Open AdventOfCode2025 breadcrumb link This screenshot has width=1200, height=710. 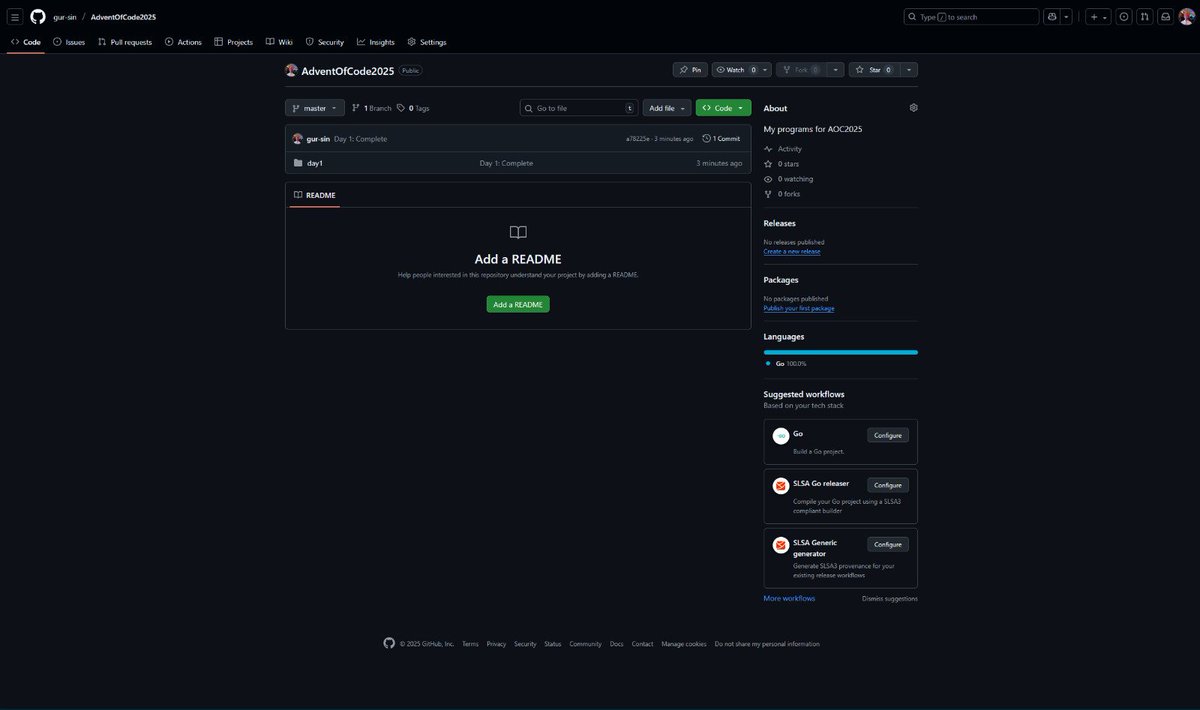click(x=123, y=17)
